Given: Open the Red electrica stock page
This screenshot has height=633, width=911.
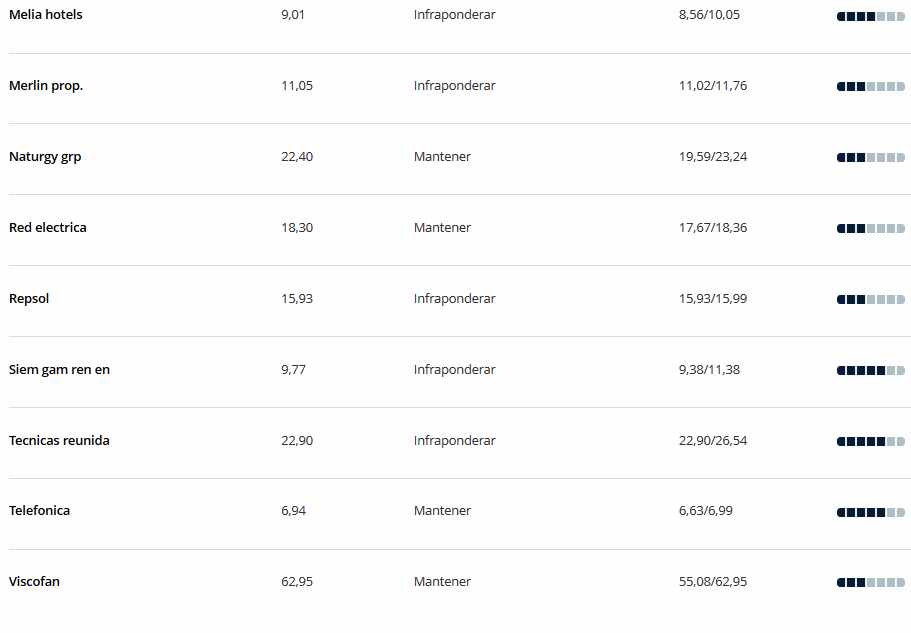Looking at the screenshot, I should tap(48, 228).
